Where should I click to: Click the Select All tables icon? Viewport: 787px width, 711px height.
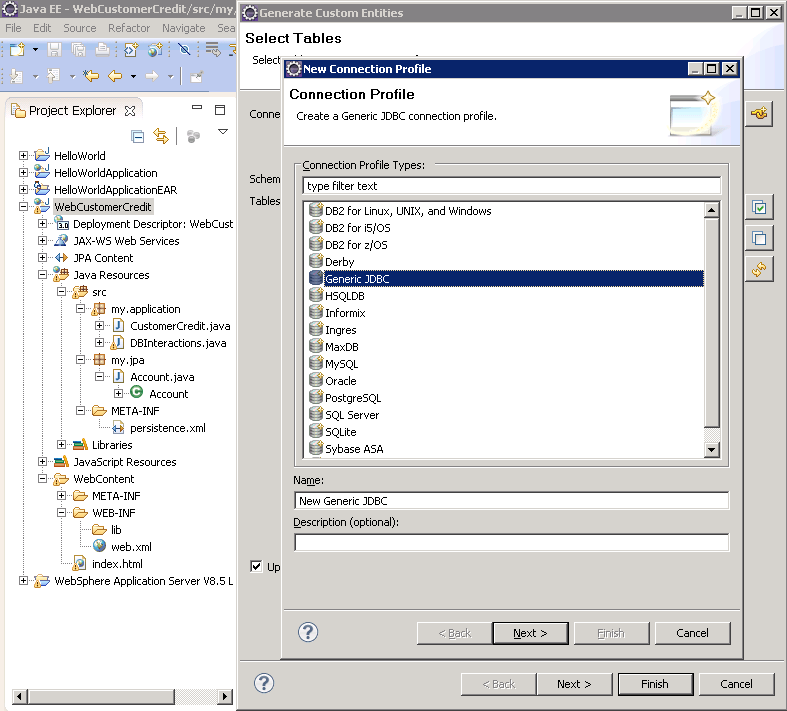[759, 207]
